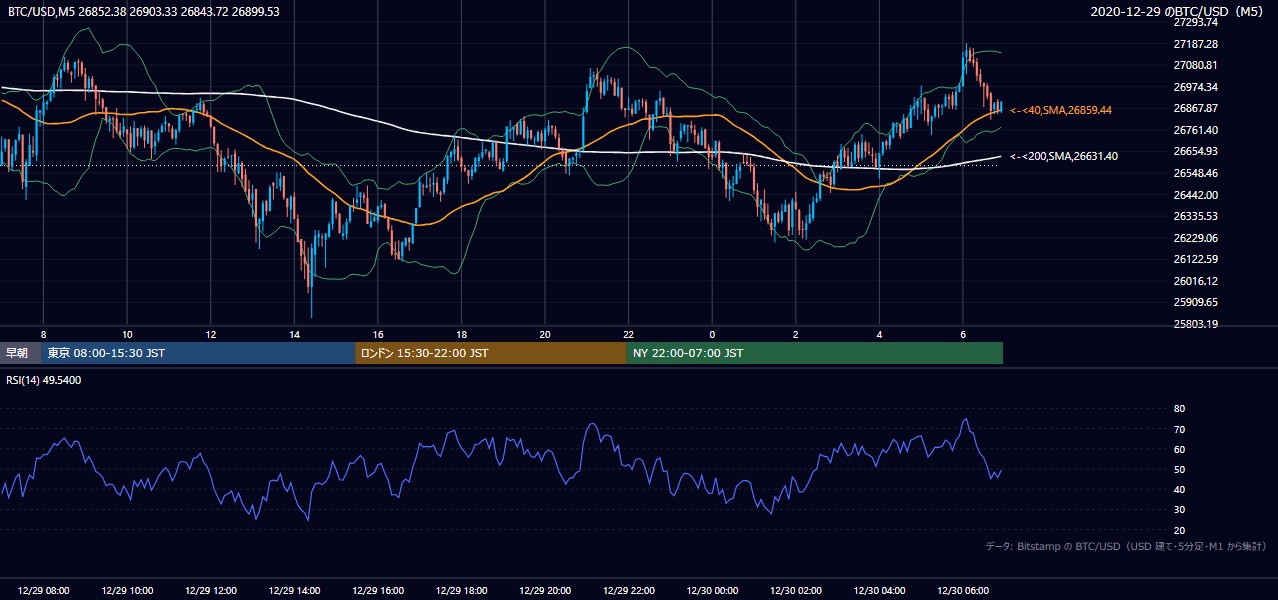Select the ロンドン 15:30-22:00 JST session bar
Screen dimensions: 1278x600
coord(491,353)
